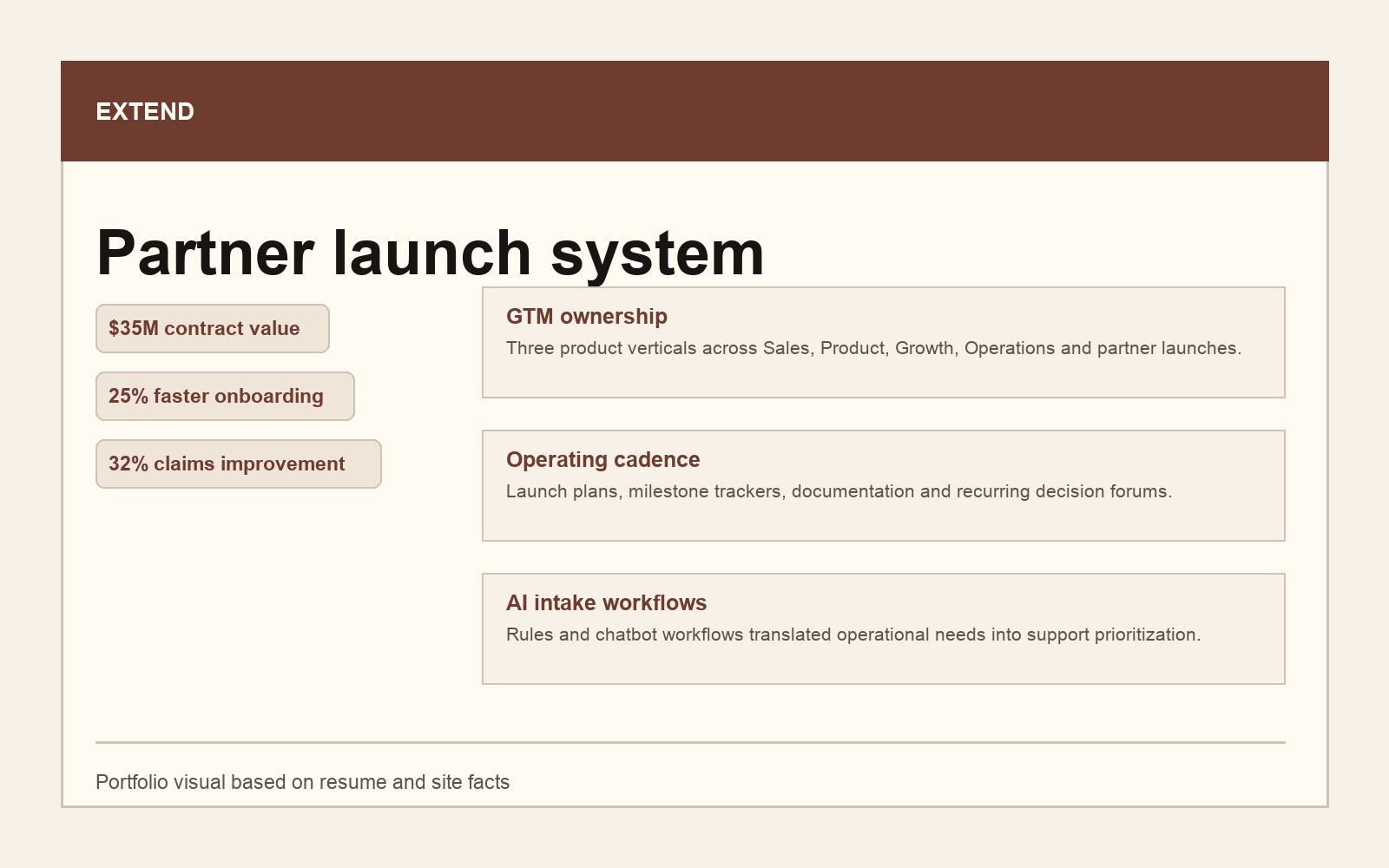The image size is (1389, 868).
Task: Select the Operating cadence heading
Action: point(602,460)
